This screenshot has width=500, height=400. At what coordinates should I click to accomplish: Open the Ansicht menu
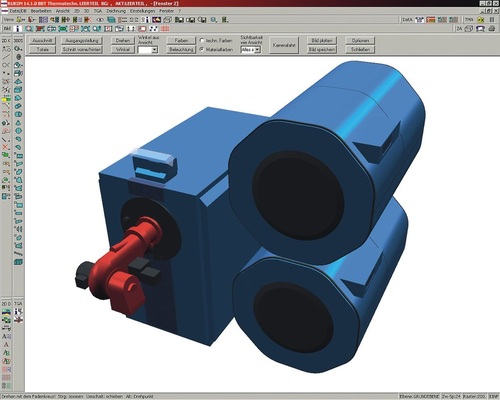coord(63,11)
